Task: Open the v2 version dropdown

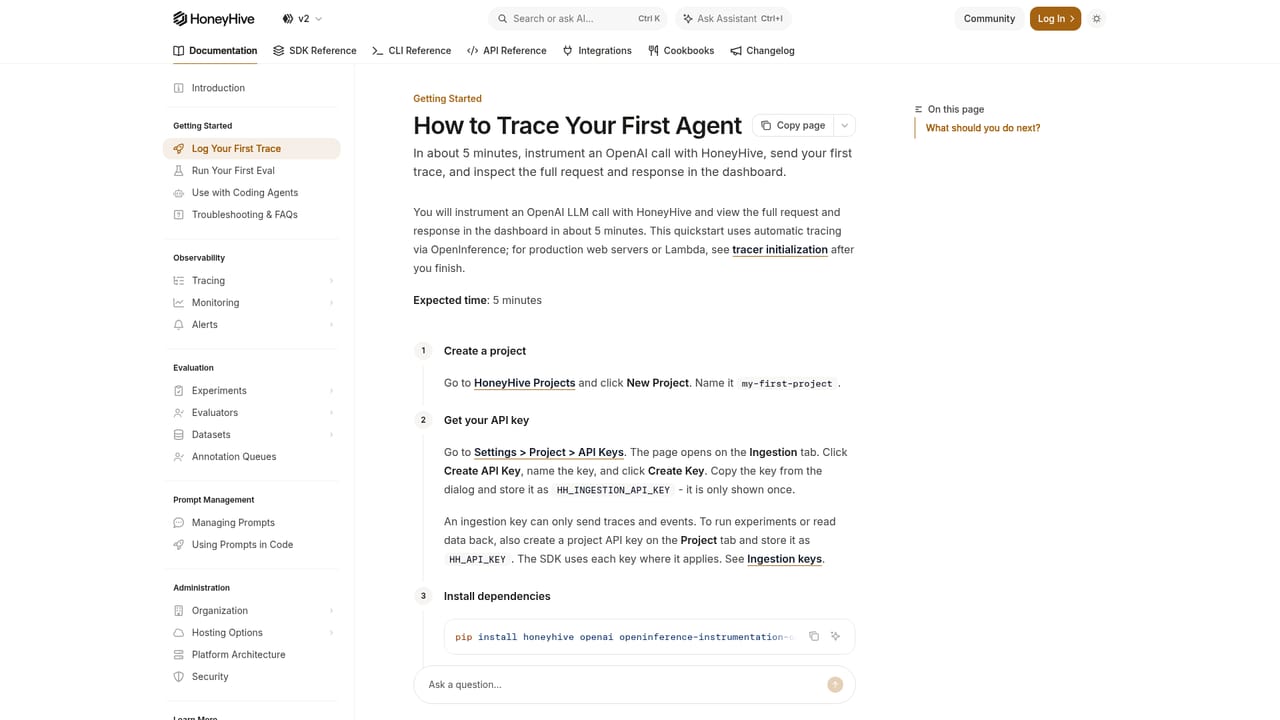Action: point(302,18)
